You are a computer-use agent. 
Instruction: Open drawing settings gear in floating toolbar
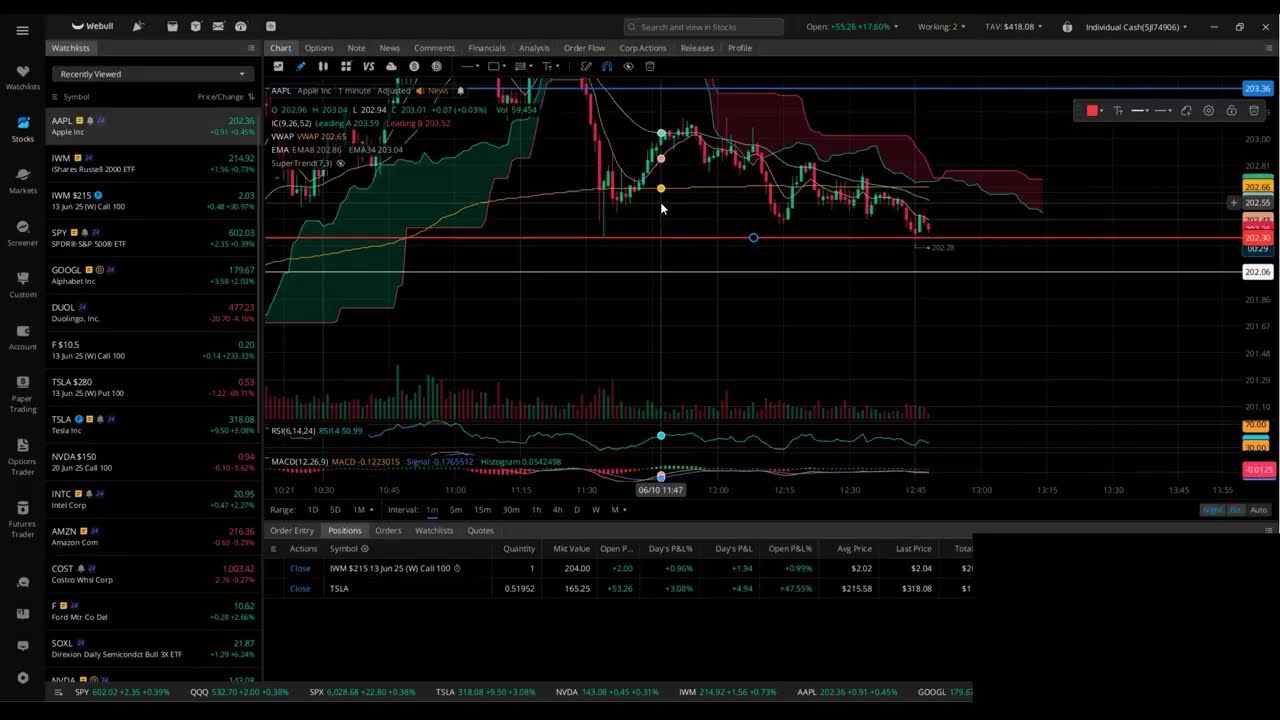coord(1209,111)
